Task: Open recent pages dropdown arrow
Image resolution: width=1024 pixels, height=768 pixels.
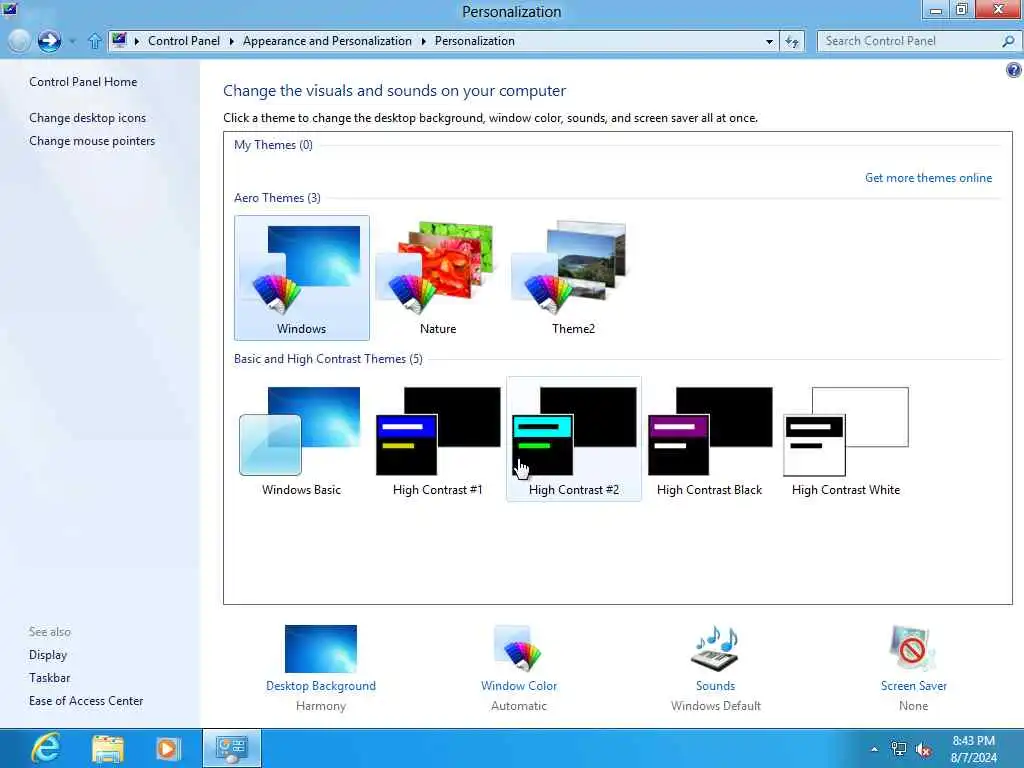Action: 72,41
